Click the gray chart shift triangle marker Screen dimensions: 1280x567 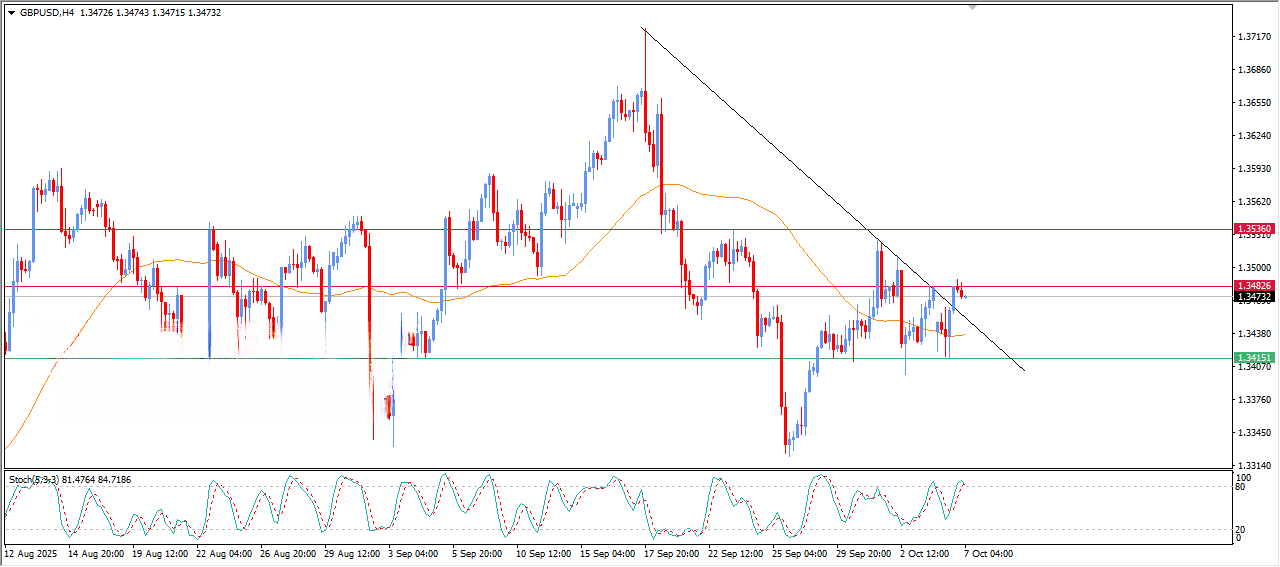click(x=972, y=7)
